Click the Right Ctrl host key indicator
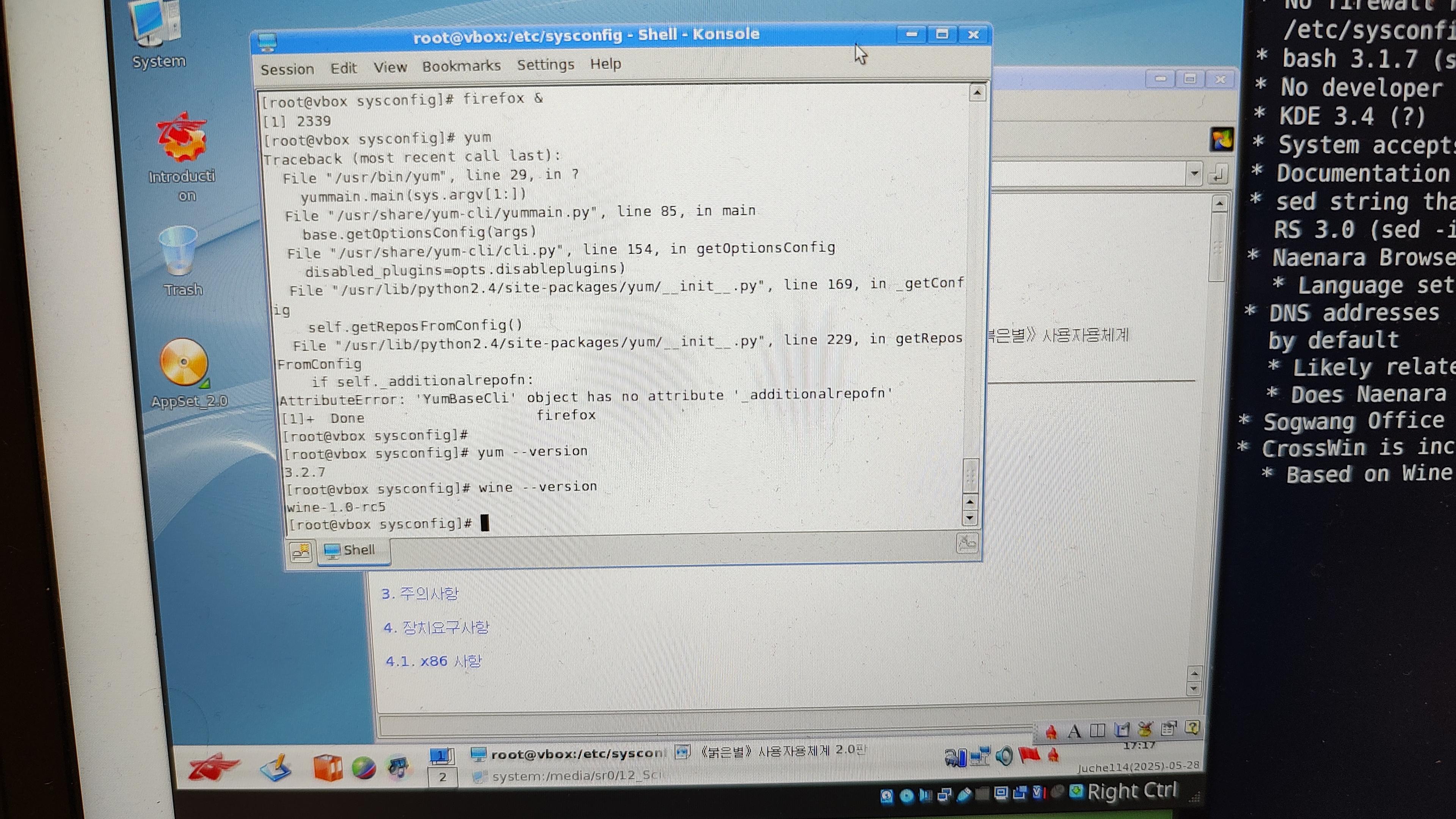Screen dimensions: 1456x819 (x=1132, y=791)
